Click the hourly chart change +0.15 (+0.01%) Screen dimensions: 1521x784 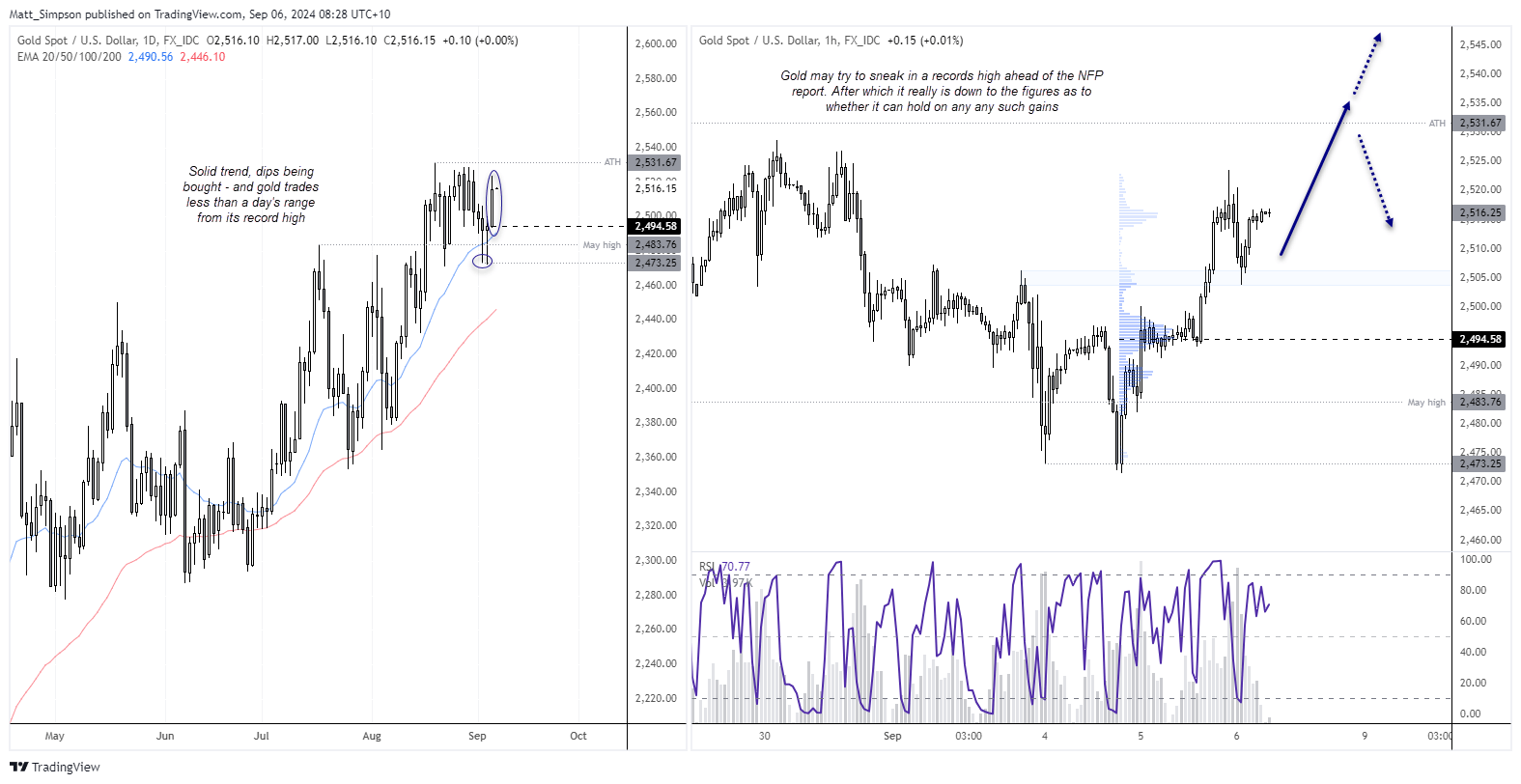pos(925,41)
